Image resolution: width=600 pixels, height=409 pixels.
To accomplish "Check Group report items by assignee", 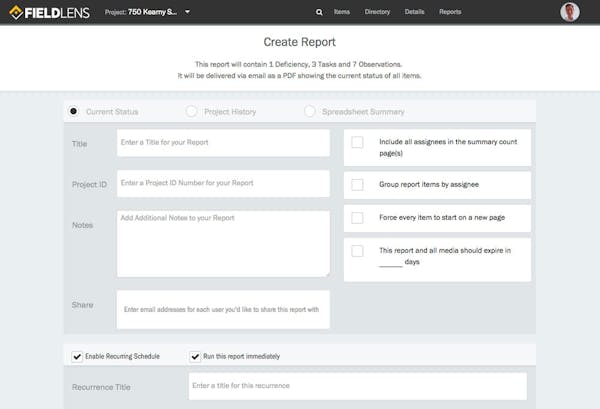I will click(357, 185).
